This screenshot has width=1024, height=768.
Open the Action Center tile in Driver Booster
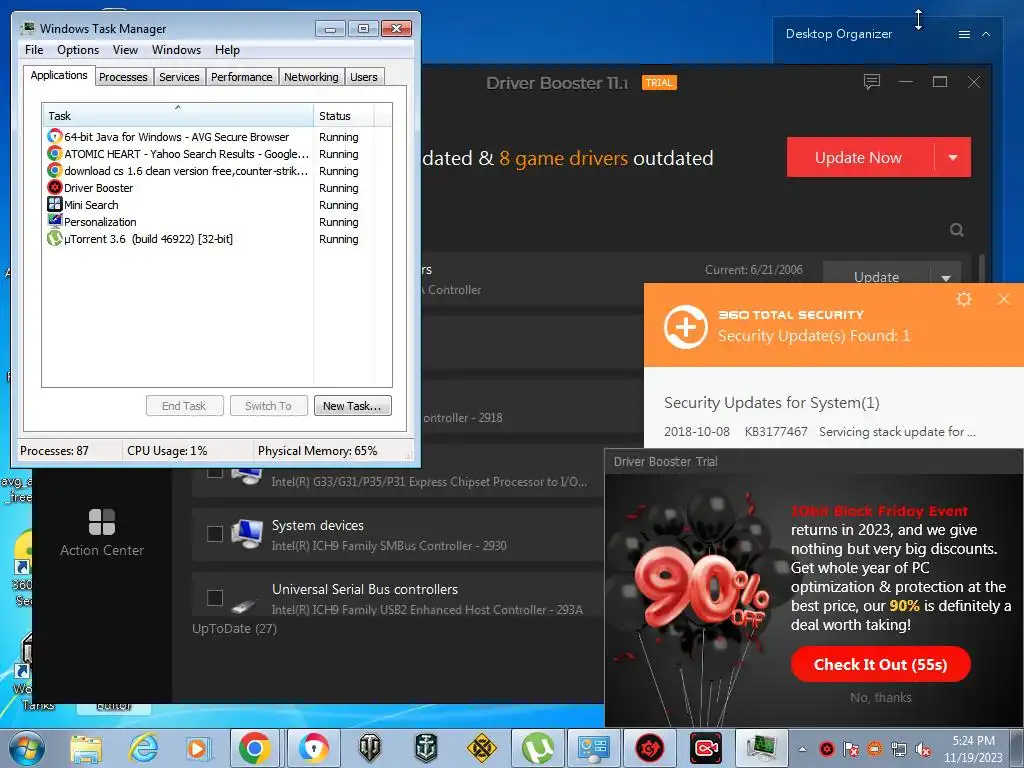pyautogui.click(x=102, y=532)
